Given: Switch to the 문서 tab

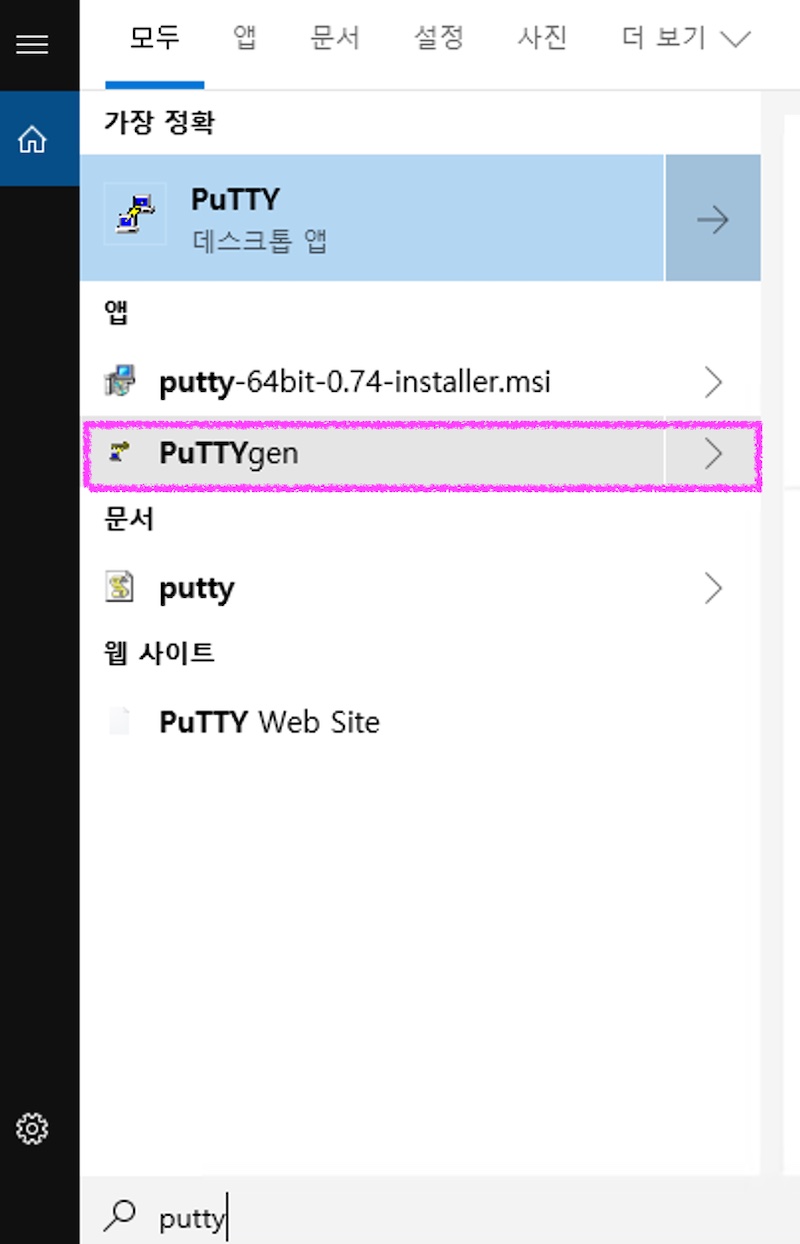Looking at the screenshot, I should tap(336, 39).
